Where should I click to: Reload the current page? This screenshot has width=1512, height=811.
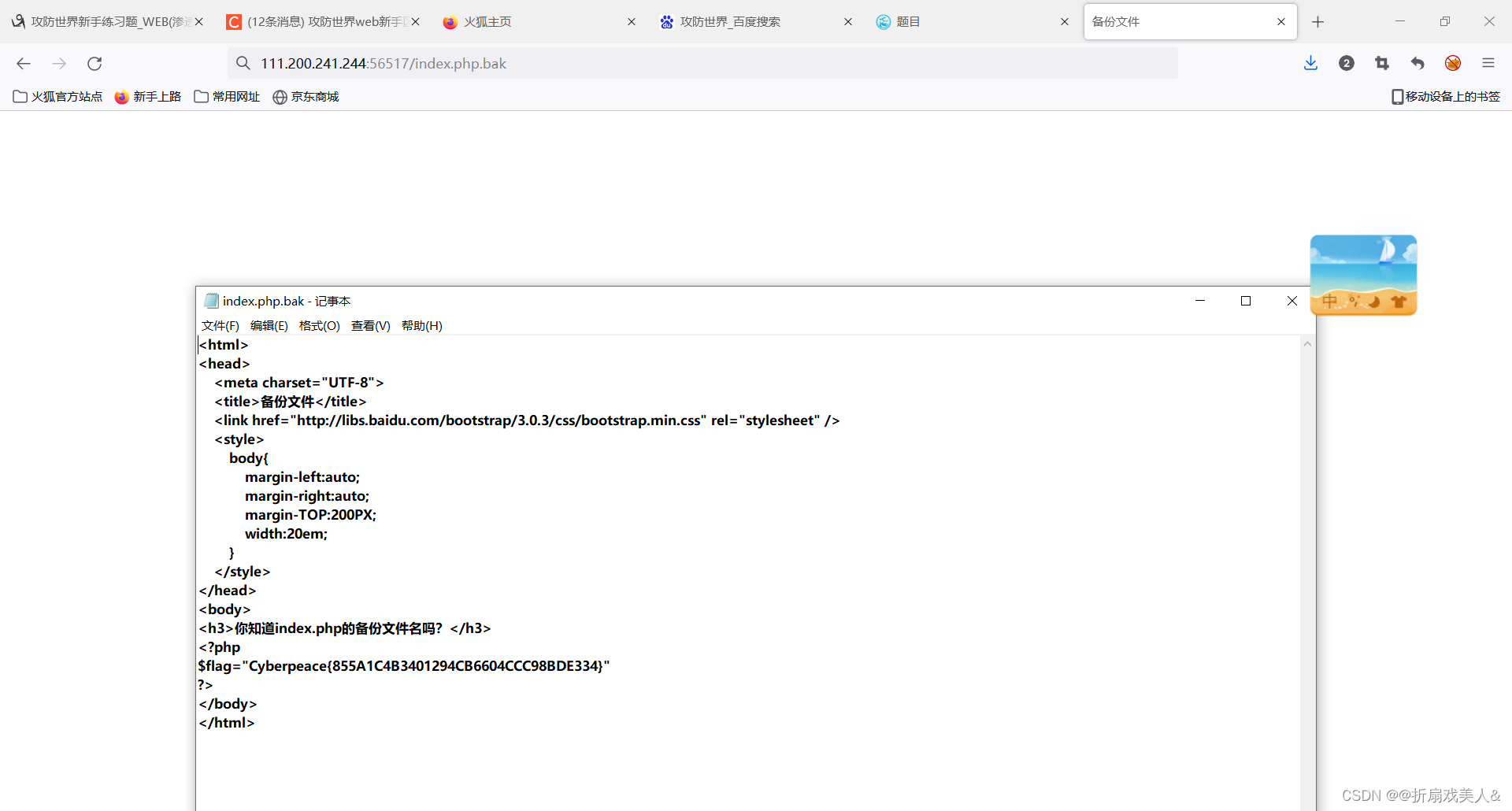(x=94, y=64)
